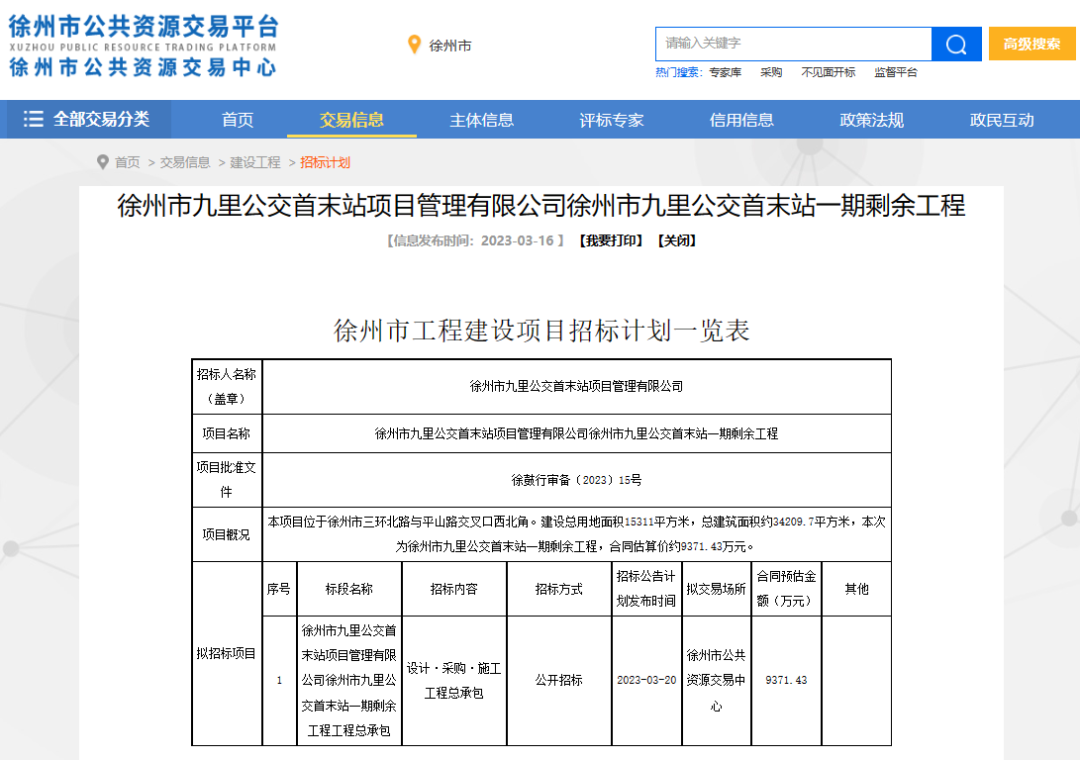The height and width of the screenshot is (760, 1080).
Task: Click the 项目批准文件 row label
Action: point(227,480)
